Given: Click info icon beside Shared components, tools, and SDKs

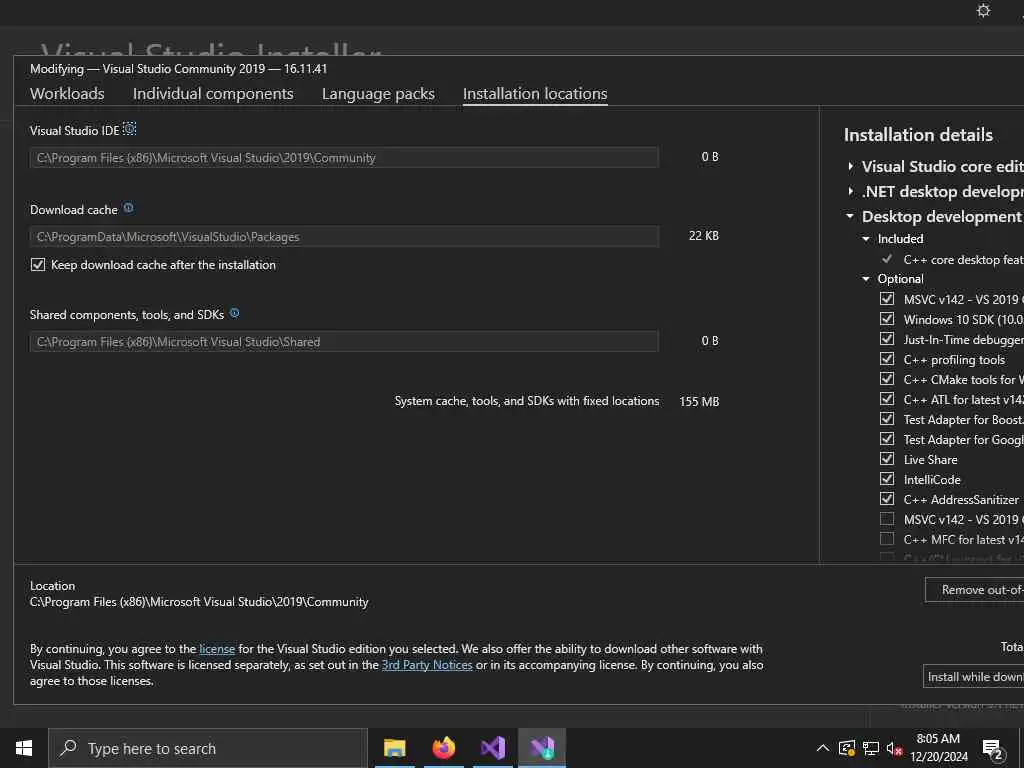Looking at the screenshot, I should point(234,313).
